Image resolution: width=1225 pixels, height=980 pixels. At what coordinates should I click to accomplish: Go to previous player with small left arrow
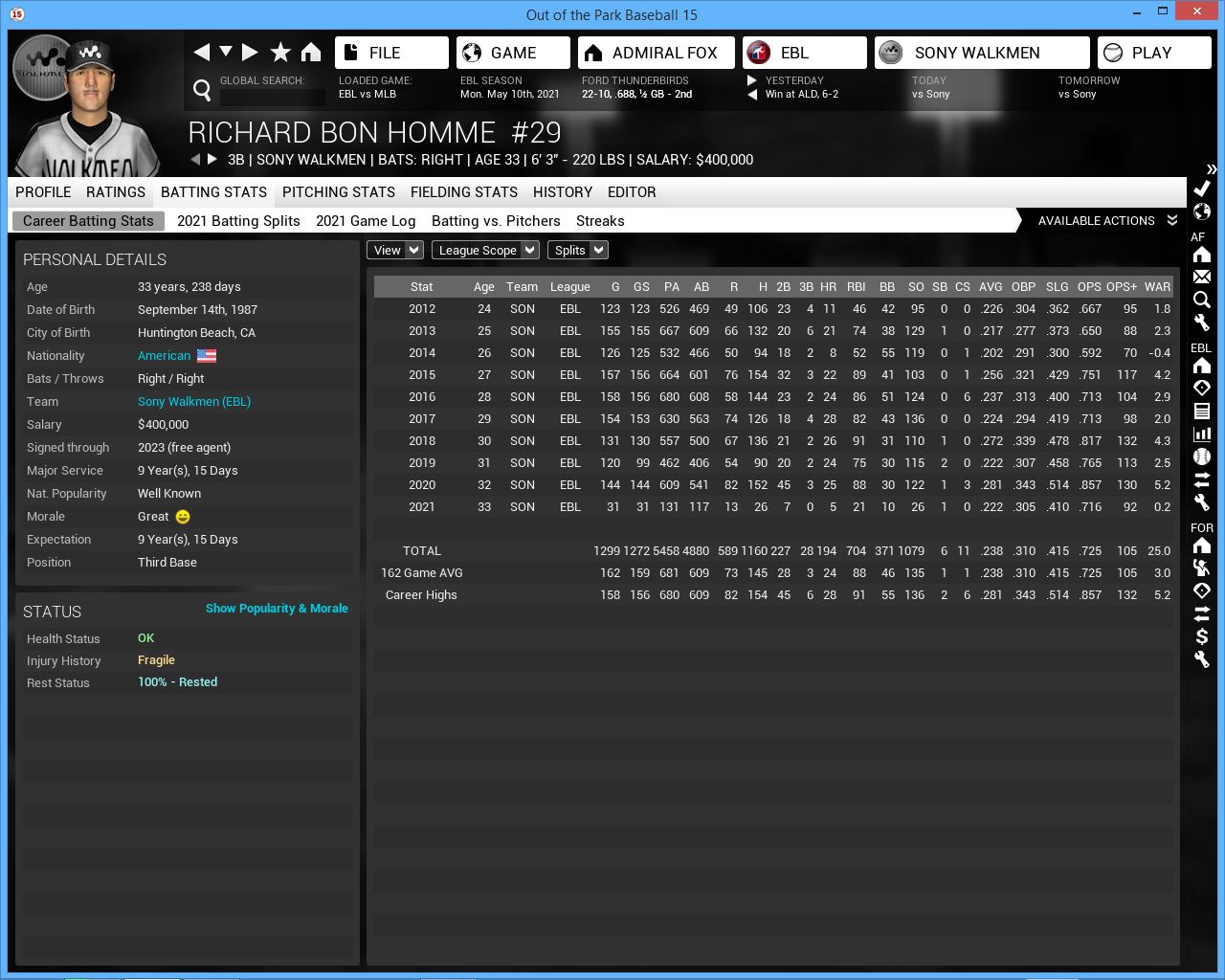point(195,160)
